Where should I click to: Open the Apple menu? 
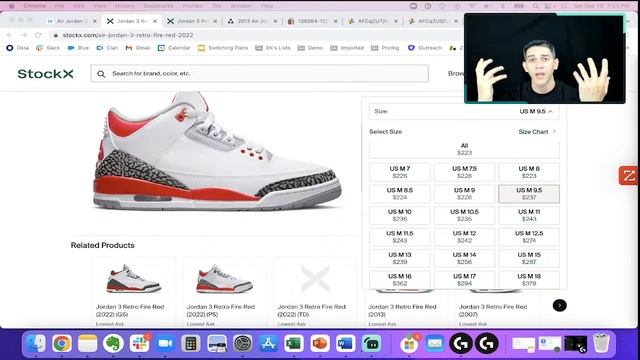[x=11, y=6]
